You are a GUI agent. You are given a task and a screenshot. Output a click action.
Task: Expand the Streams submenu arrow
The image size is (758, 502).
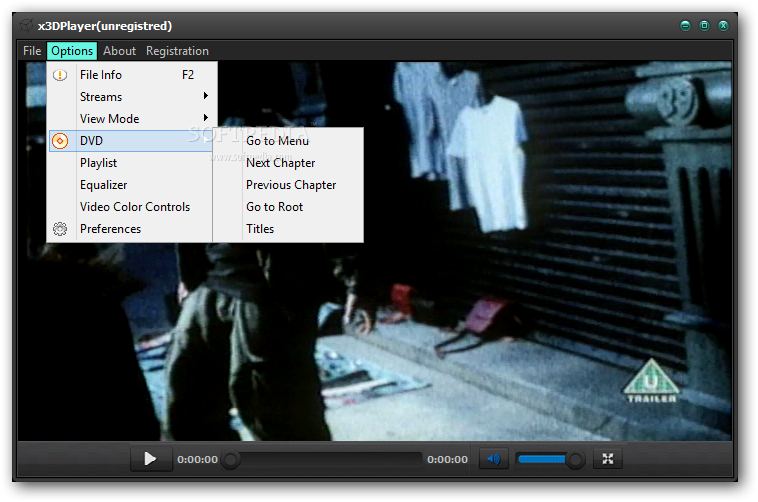206,96
